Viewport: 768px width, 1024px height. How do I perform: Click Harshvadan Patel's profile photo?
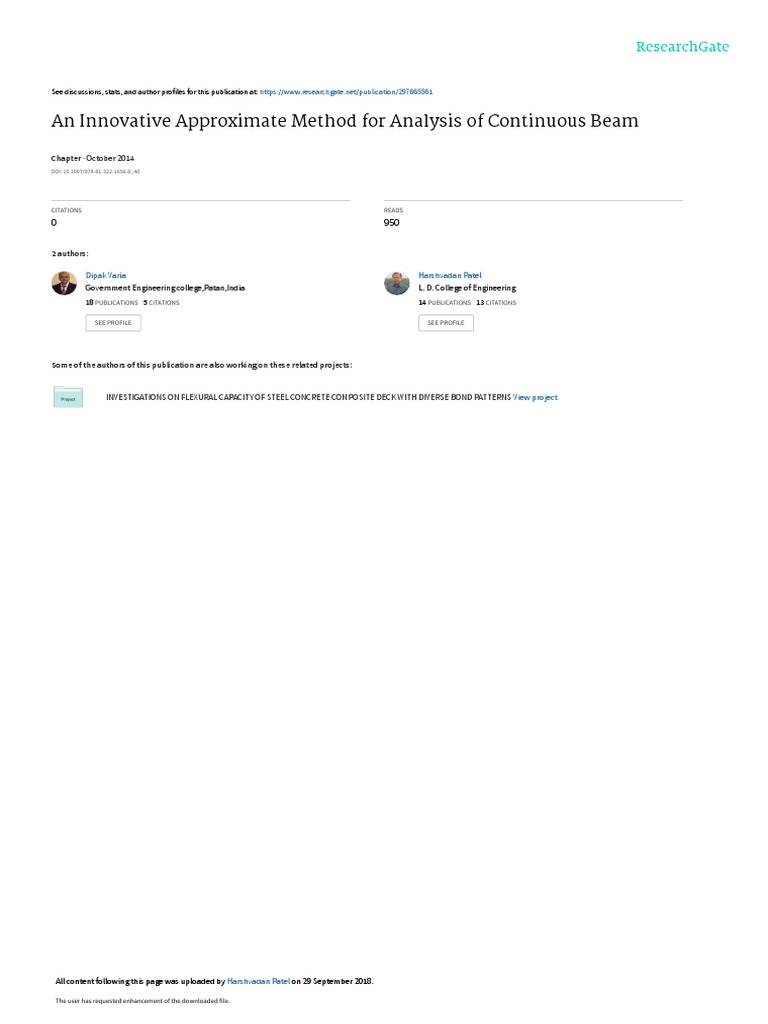[396, 283]
